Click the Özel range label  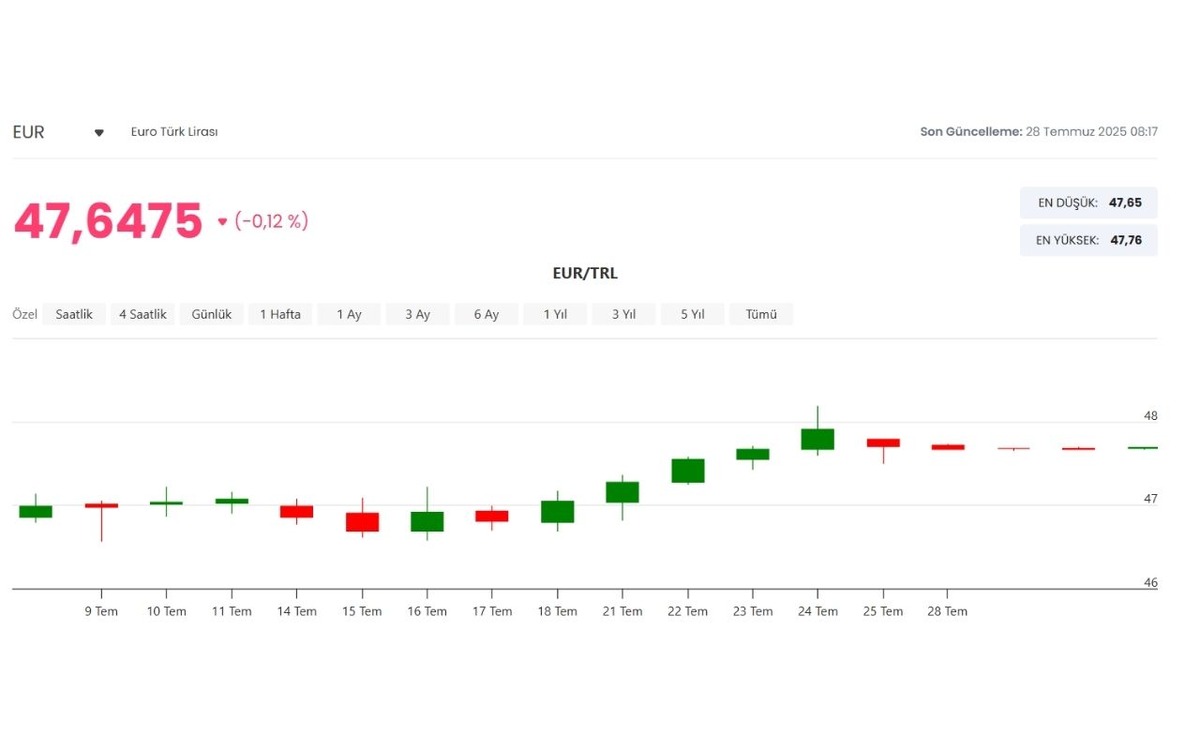click(25, 314)
